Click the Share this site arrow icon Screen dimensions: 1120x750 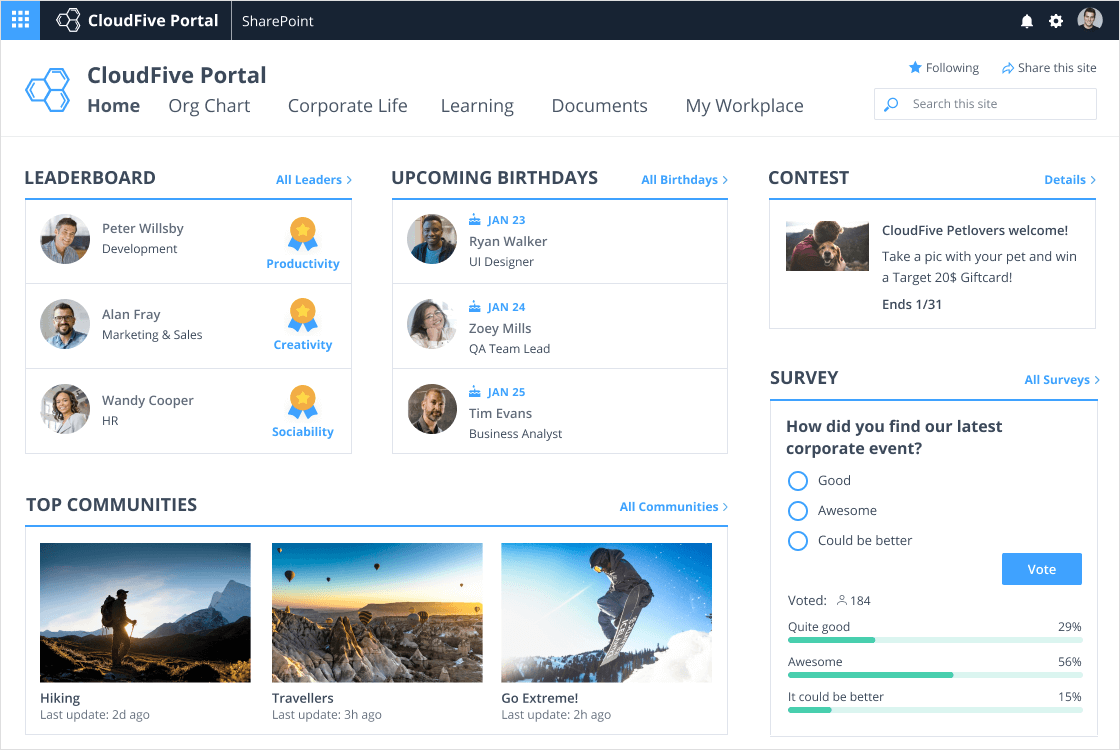[x=1007, y=68]
